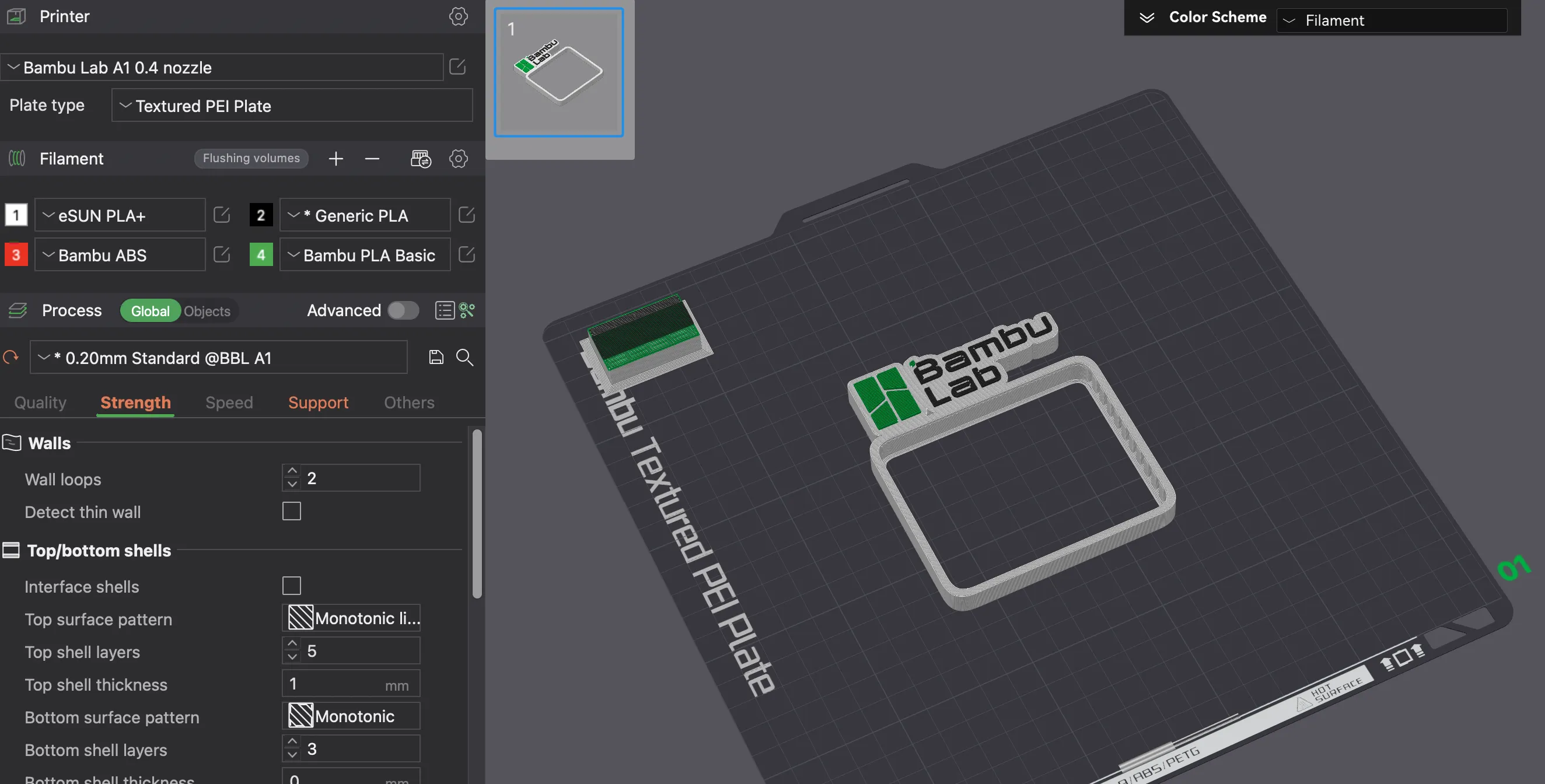Check the Interface shells checkbox
Image resolution: width=1545 pixels, height=784 pixels.
click(x=292, y=586)
